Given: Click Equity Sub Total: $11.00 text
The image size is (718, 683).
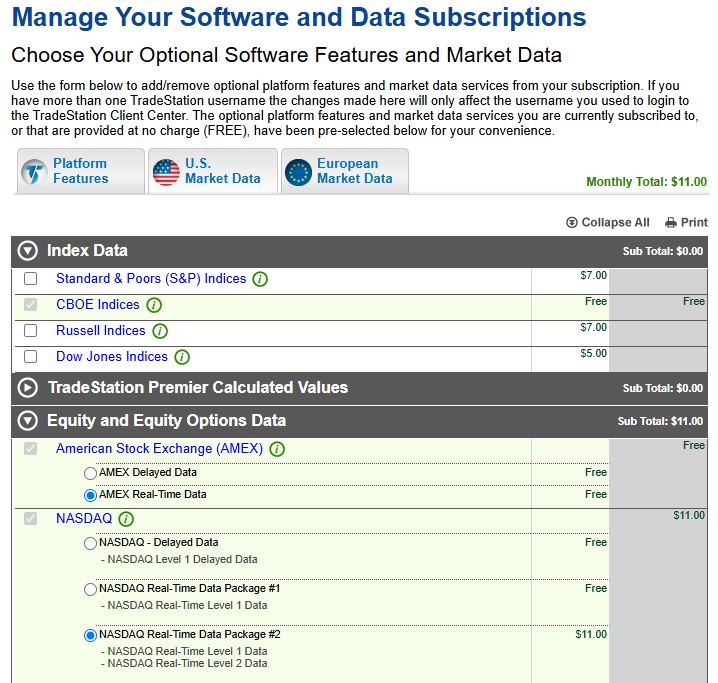Looking at the screenshot, I should (660, 421).
